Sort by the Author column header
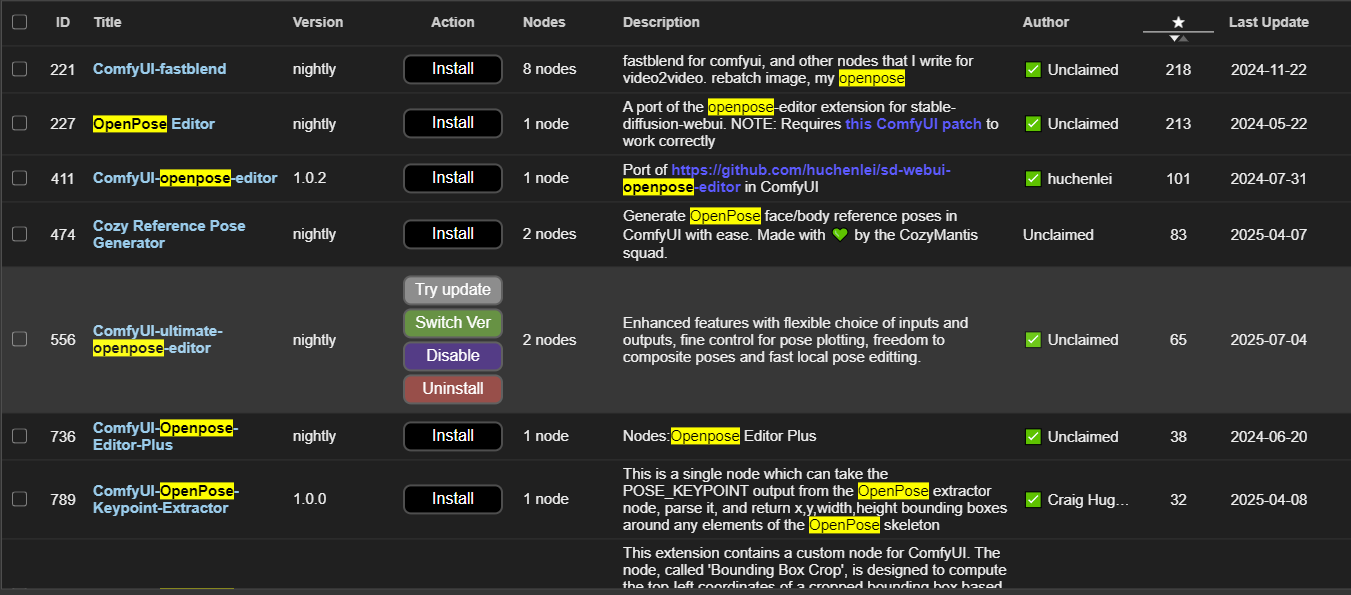 coord(1046,22)
